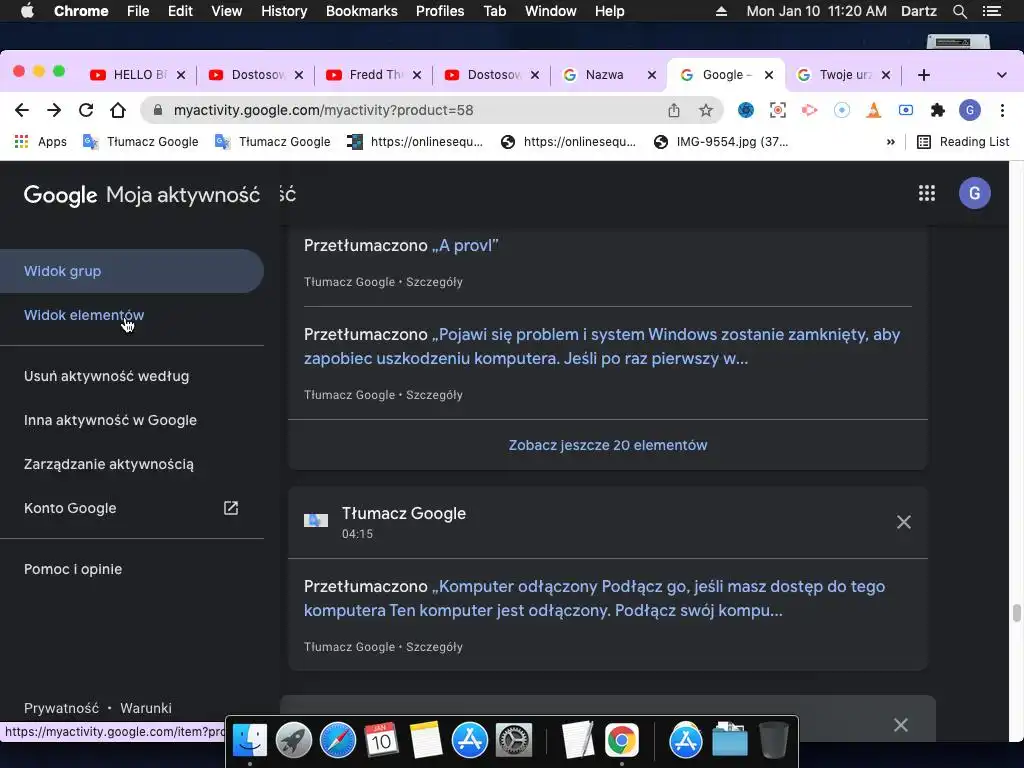Bookmark this page with the star icon
Screen dimensions: 1024x768
[x=706, y=110]
